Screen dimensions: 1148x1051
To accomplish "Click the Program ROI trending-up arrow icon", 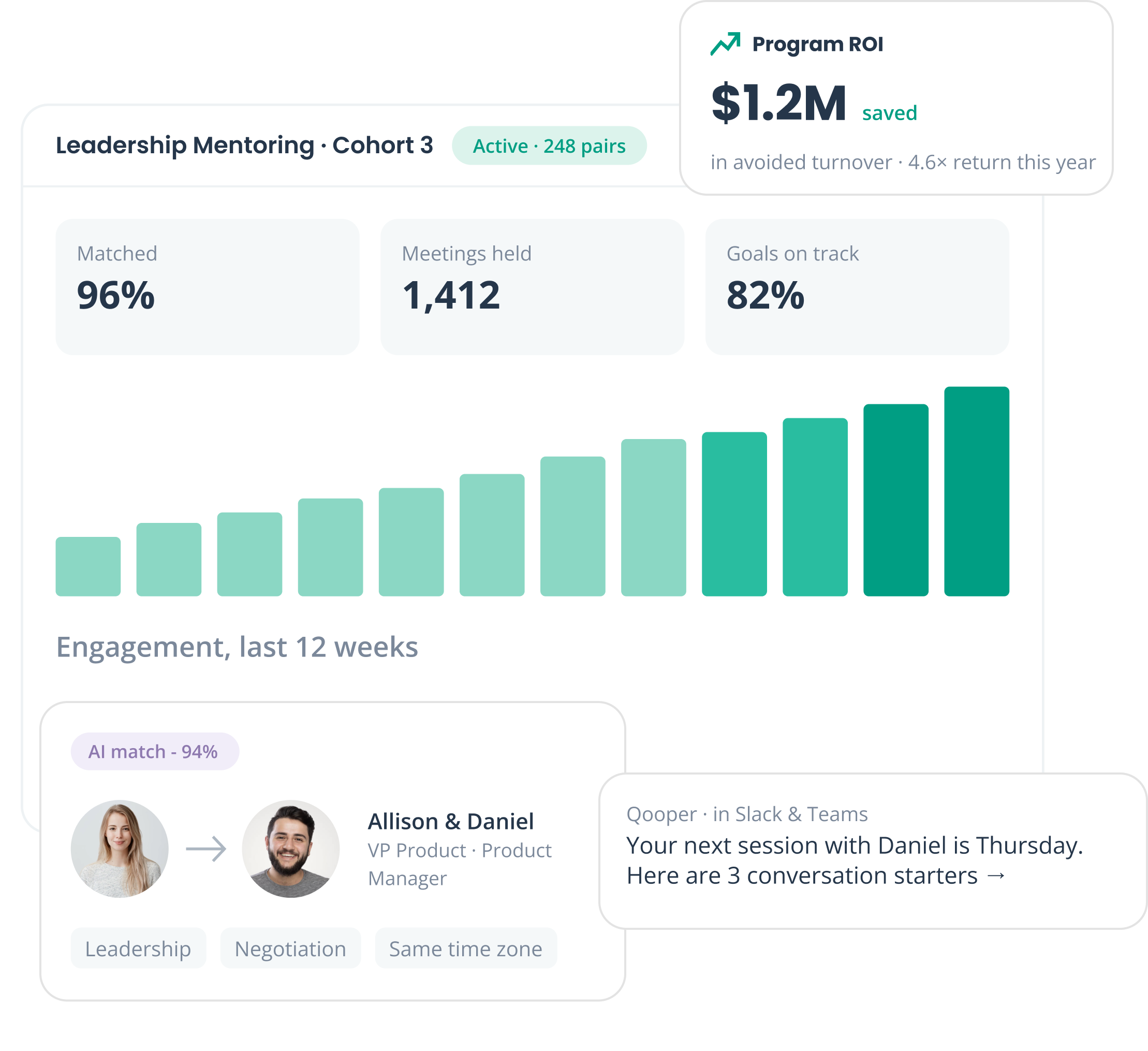I will tap(725, 44).
